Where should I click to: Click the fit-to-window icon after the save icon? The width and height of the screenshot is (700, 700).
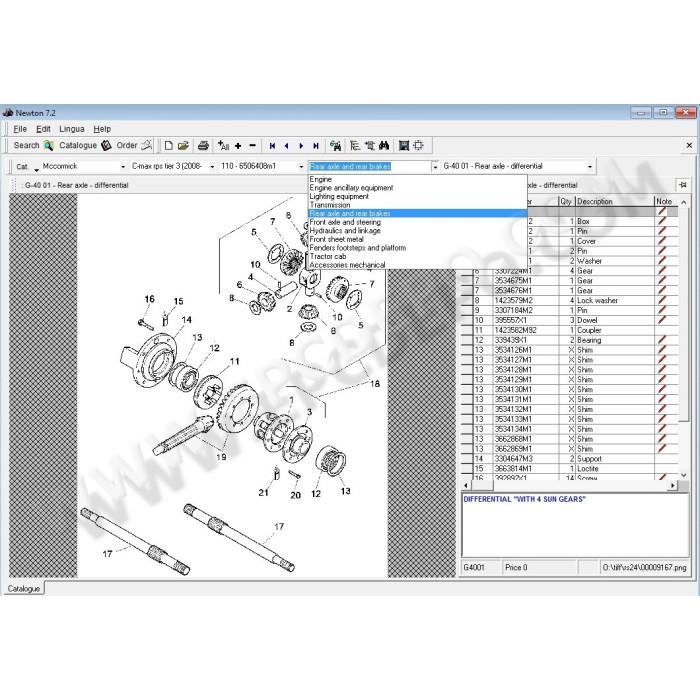click(418, 146)
